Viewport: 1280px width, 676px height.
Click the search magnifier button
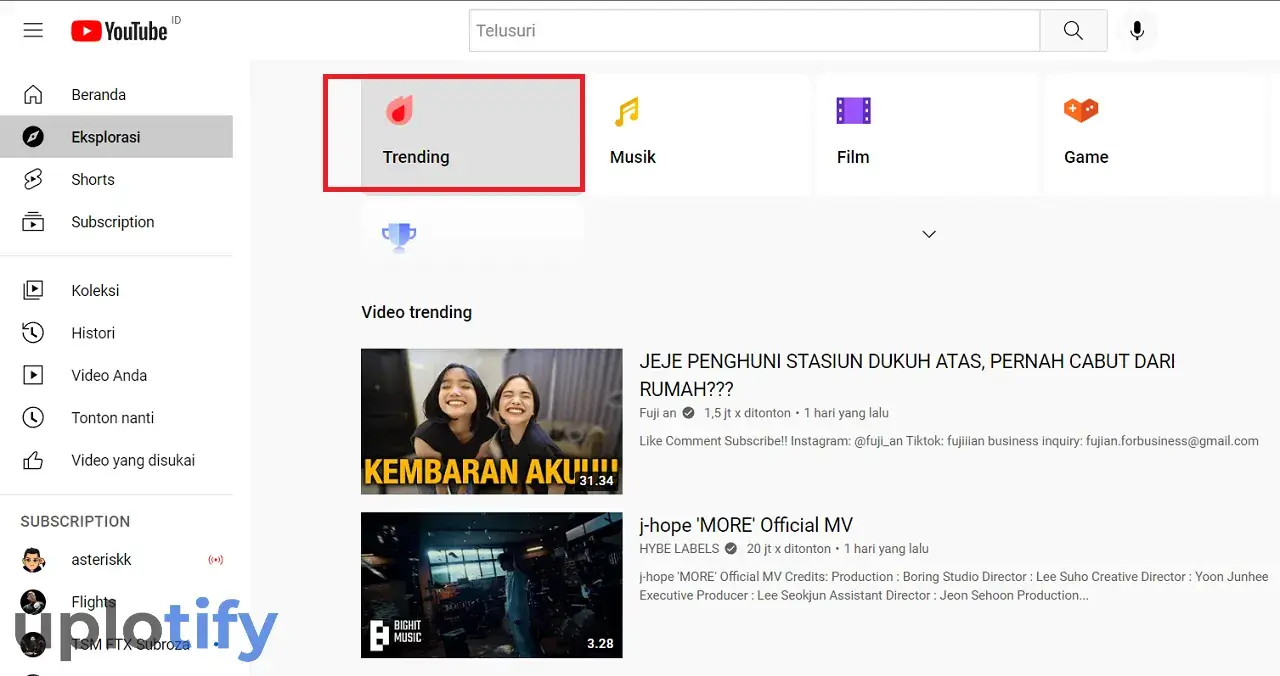click(x=1073, y=31)
